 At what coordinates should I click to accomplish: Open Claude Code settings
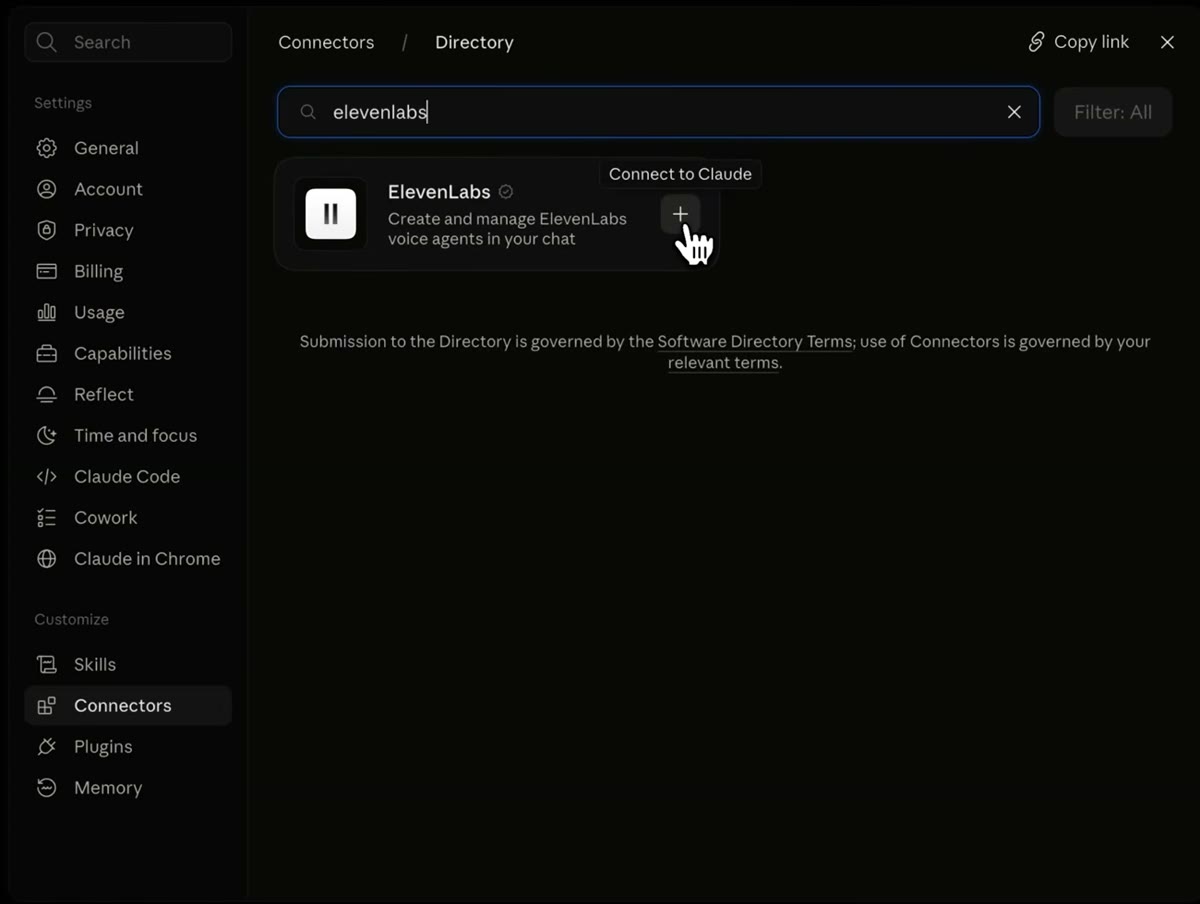(128, 476)
